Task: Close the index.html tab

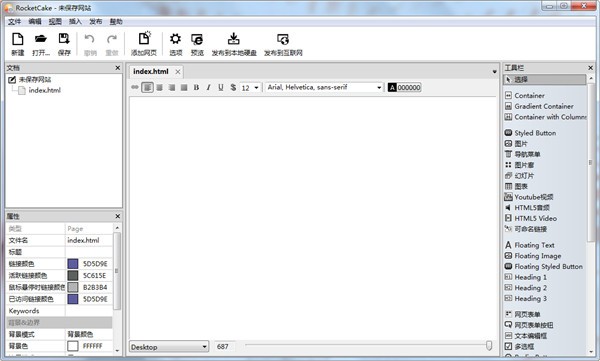Action: (x=178, y=72)
